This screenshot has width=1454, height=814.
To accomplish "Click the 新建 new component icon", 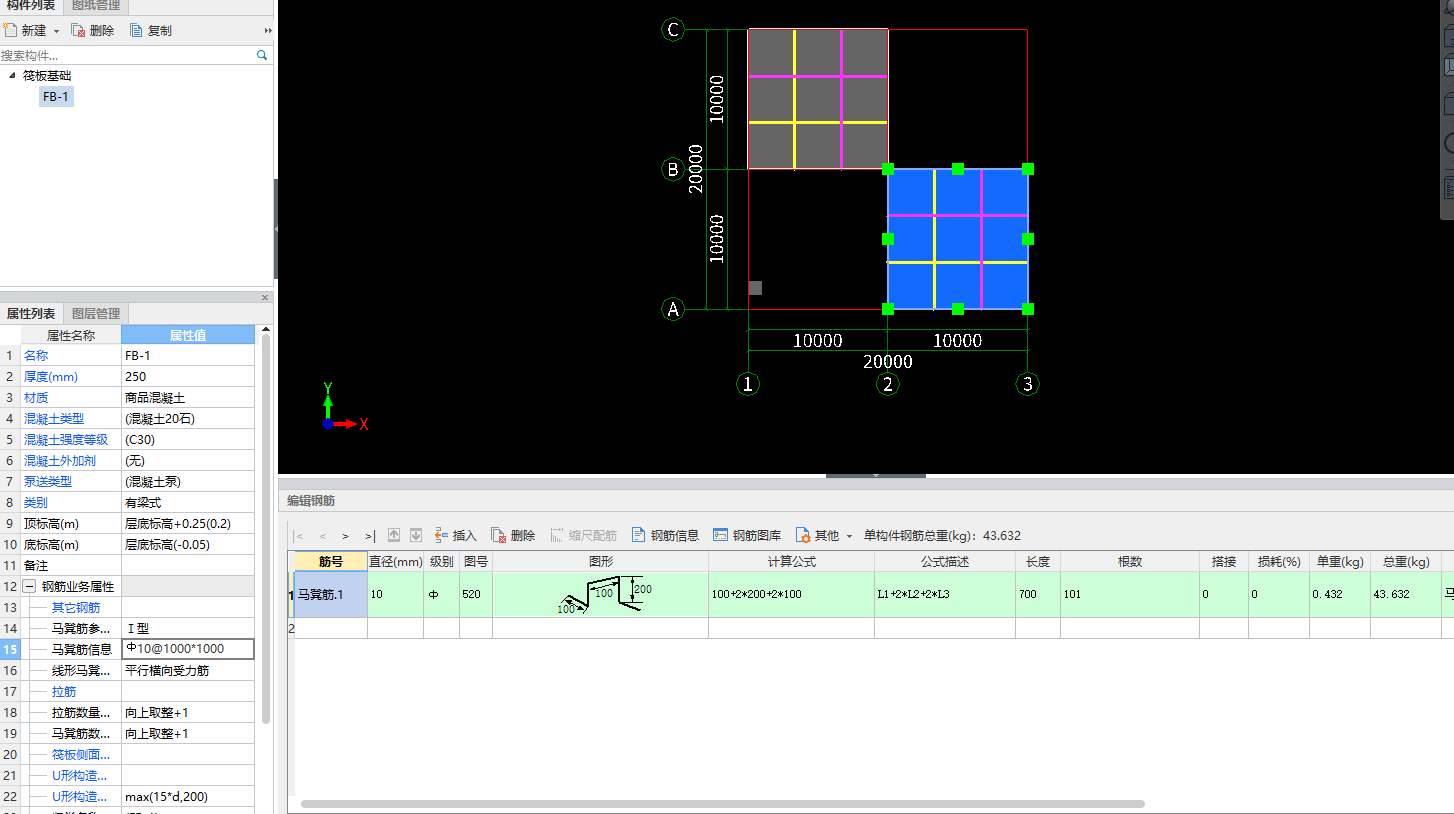I will 11,31.
